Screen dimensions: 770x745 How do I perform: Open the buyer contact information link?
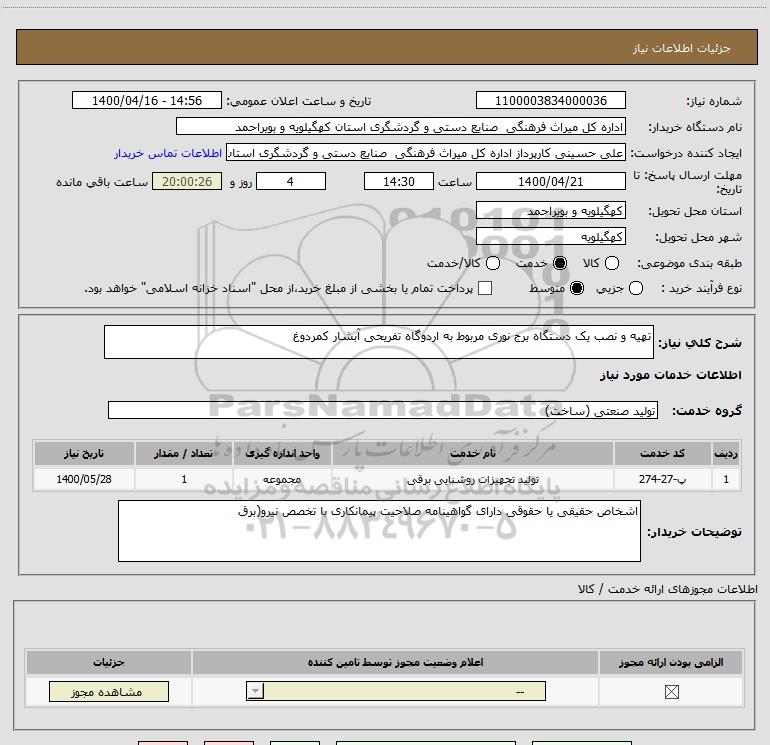coord(168,153)
